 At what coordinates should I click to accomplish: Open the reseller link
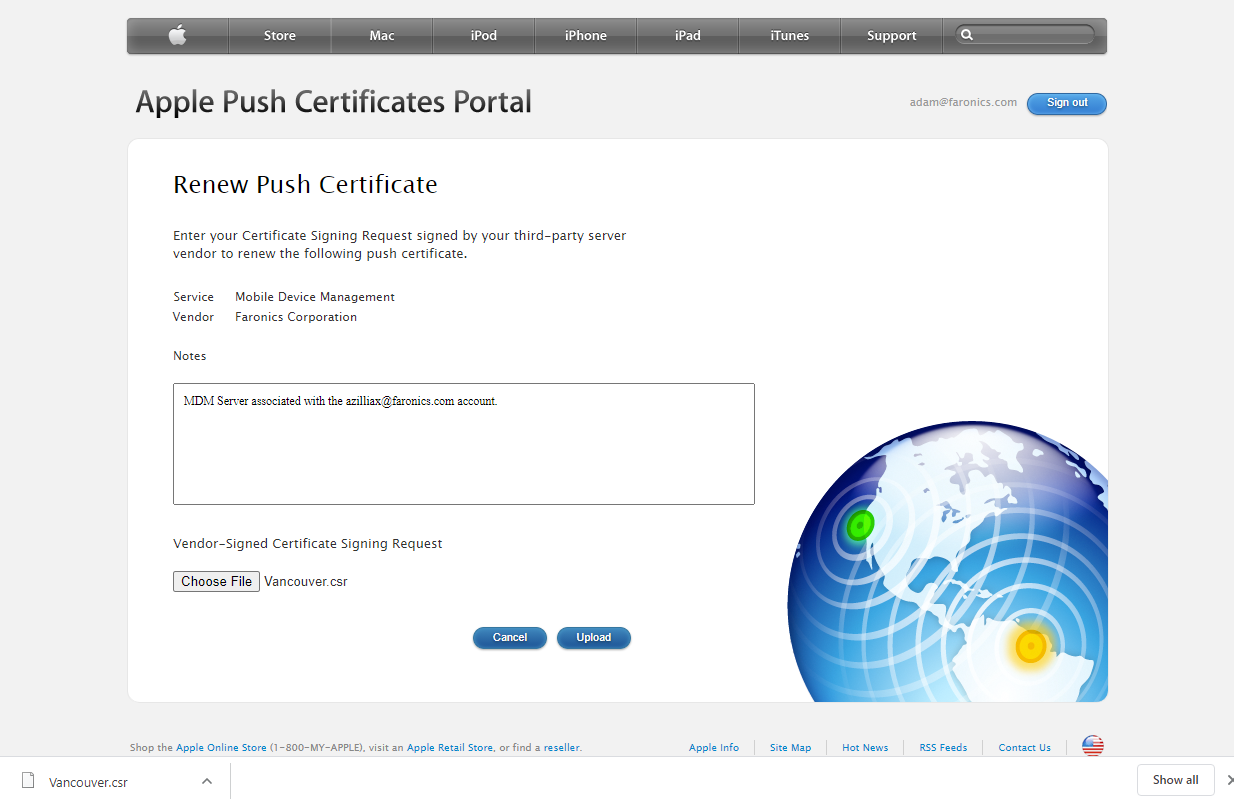click(562, 748)
